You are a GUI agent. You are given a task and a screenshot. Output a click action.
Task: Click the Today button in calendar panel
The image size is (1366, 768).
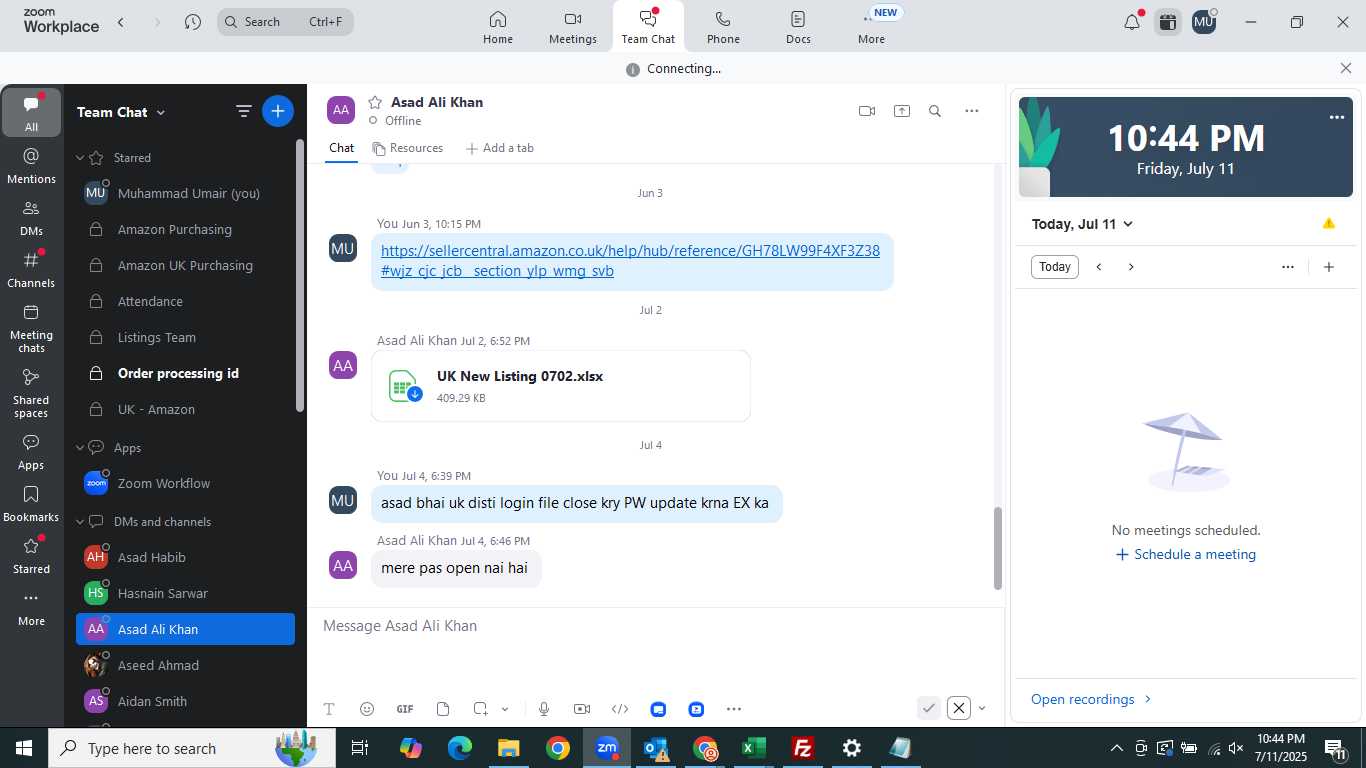[1055, 267]
